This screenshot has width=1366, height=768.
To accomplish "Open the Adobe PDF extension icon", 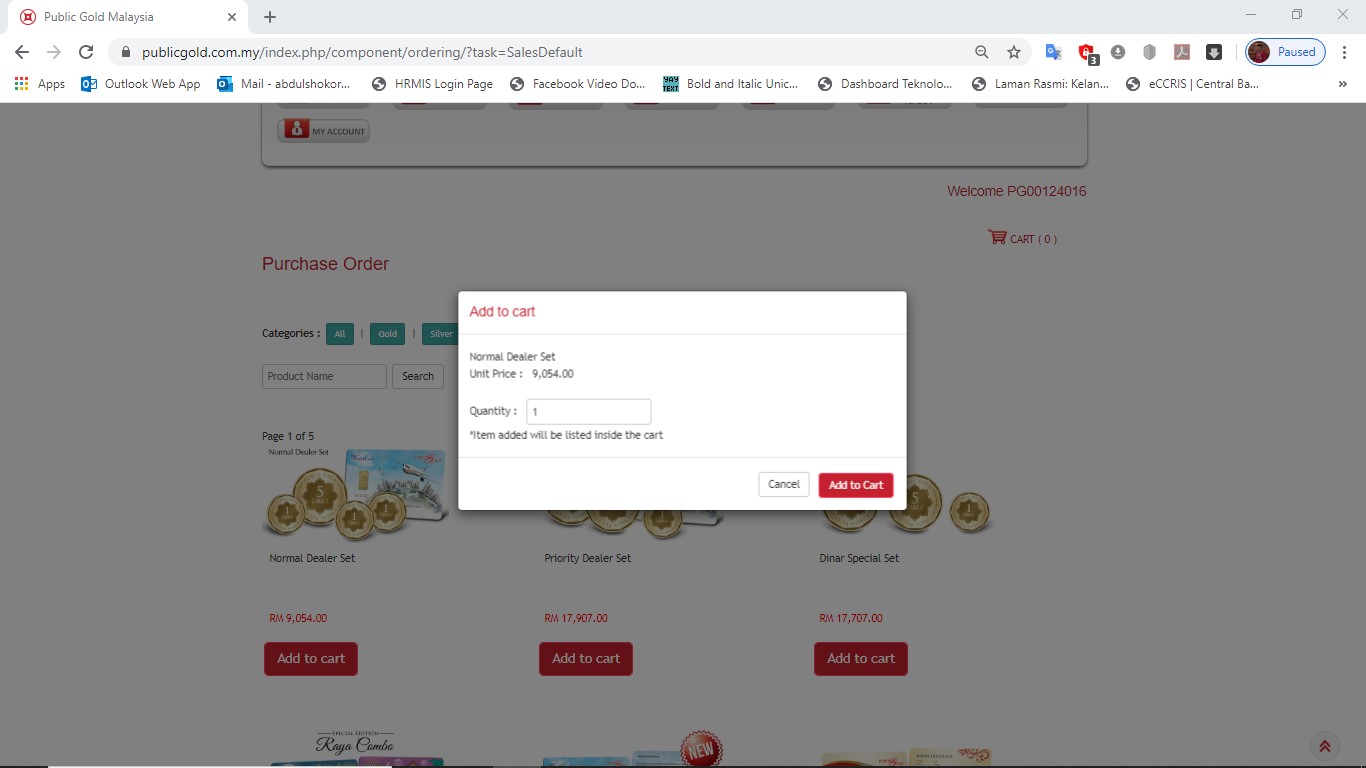I will click(1181, 52).
